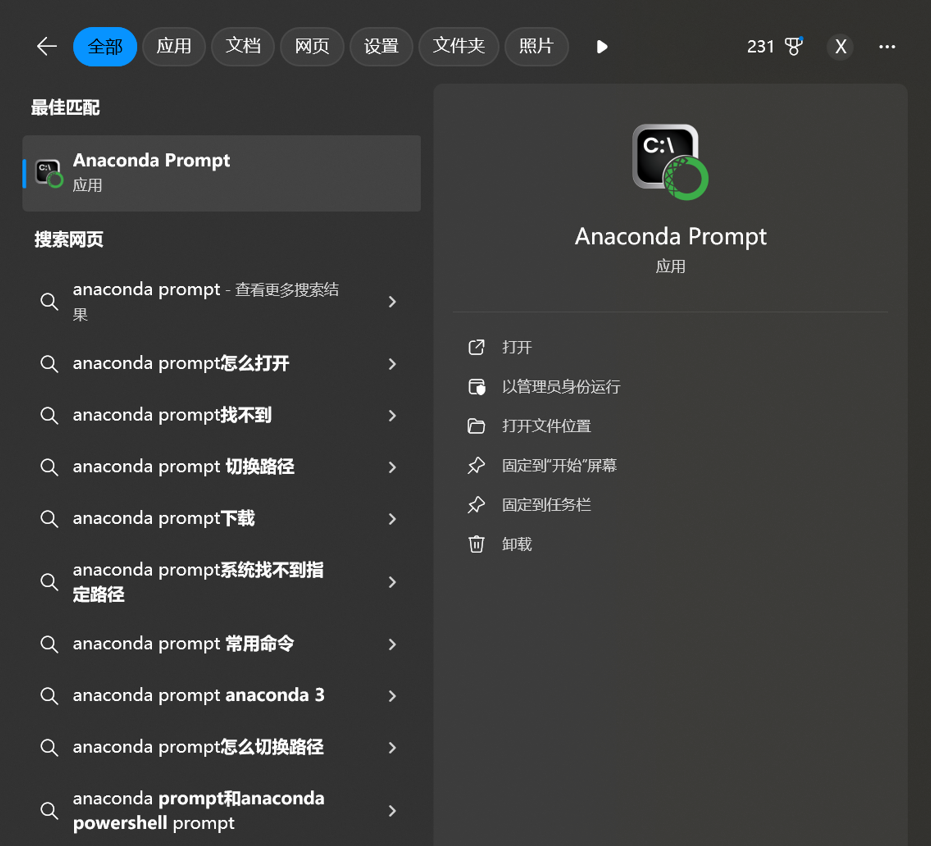
Task: Switch to the 设置 filter tab
Action: click(x=381, y=46)
